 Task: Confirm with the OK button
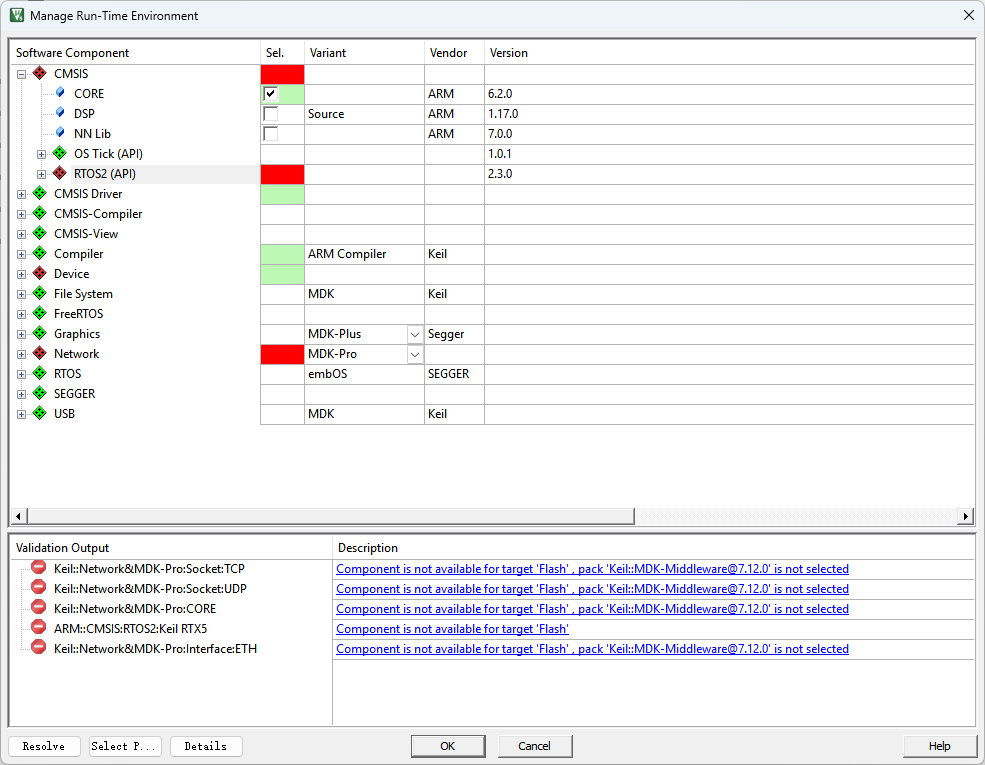[x=448, y=746]
